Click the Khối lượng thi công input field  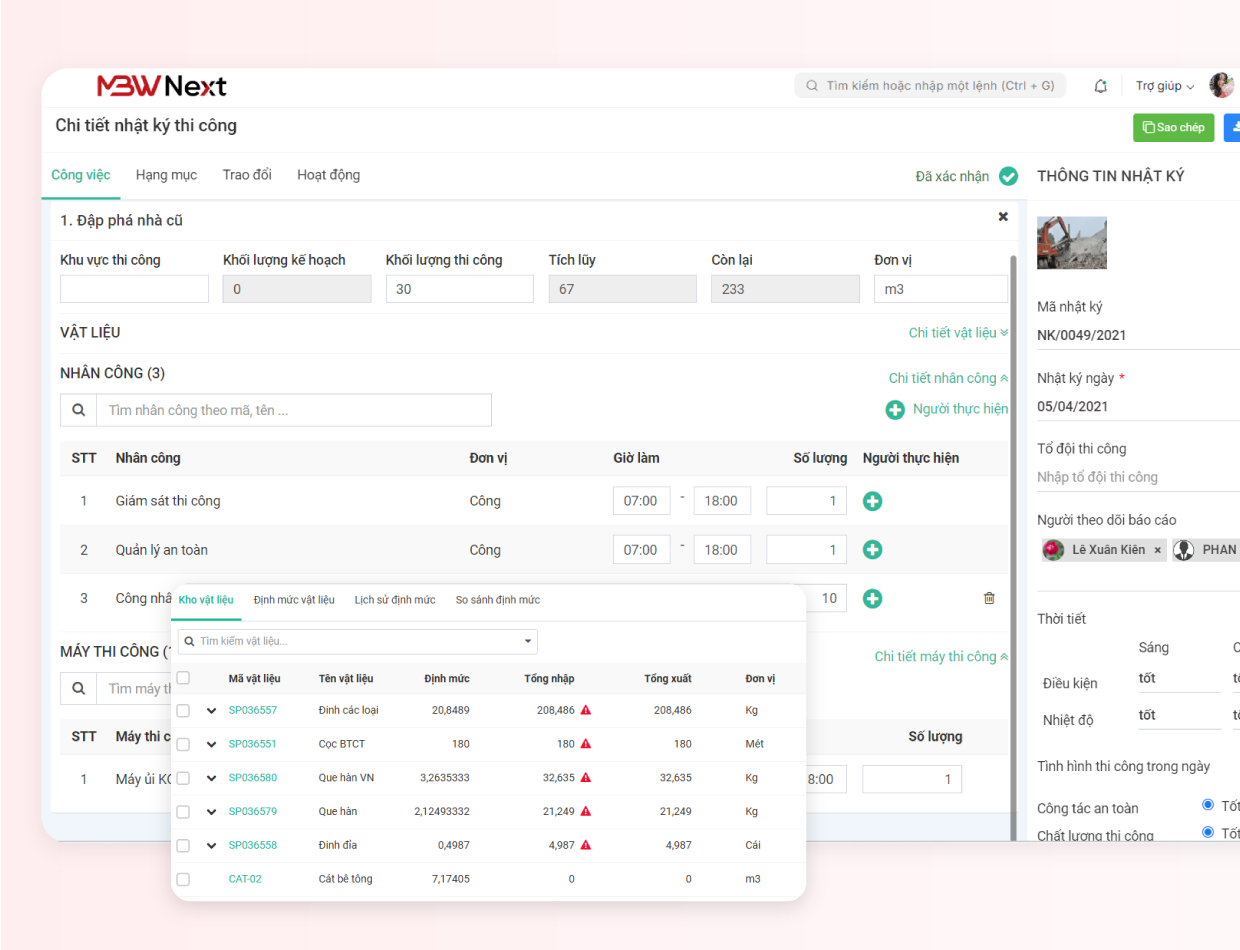[x=459, y=289]
